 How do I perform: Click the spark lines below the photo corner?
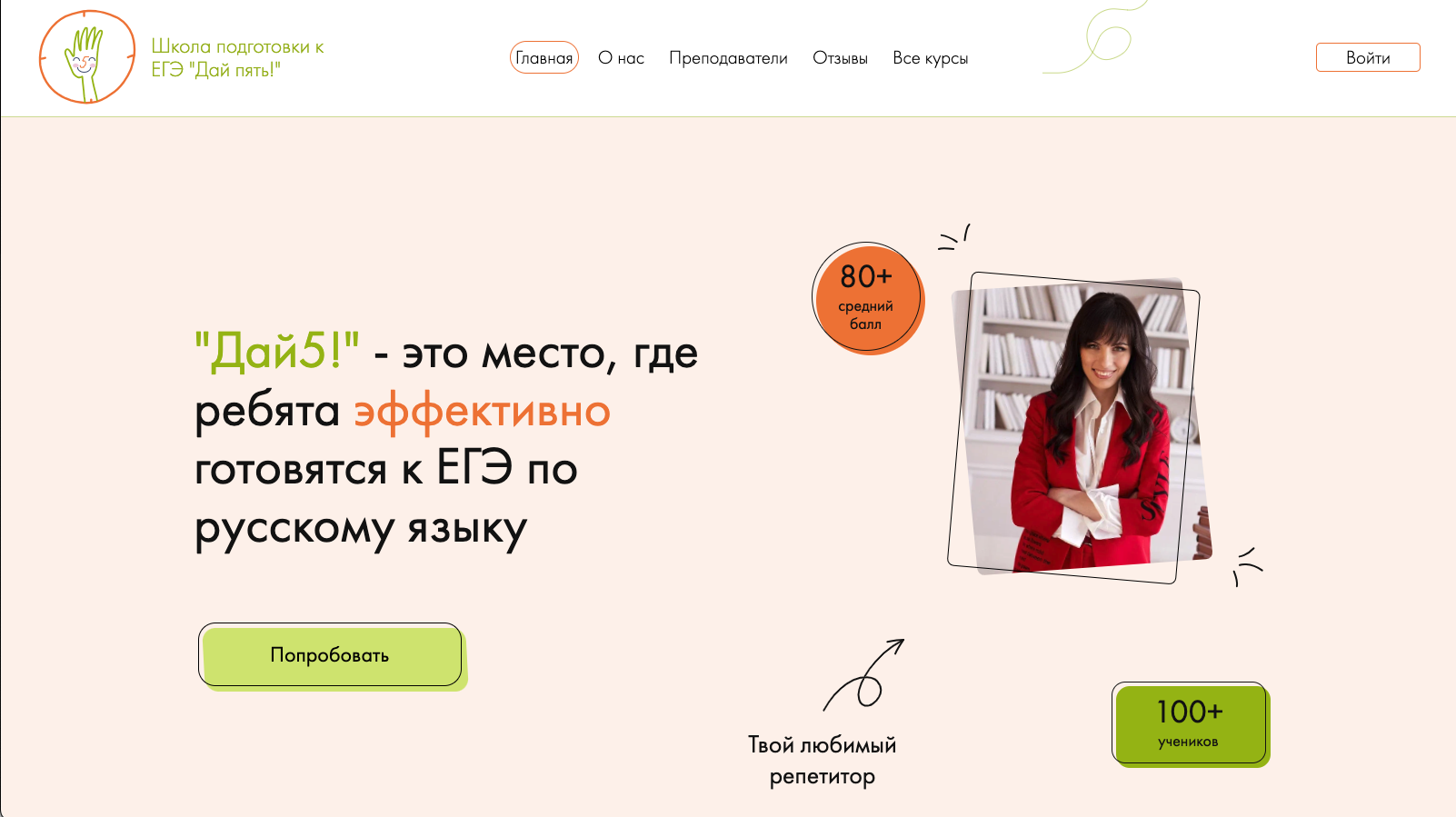(x=1248, y=566)
